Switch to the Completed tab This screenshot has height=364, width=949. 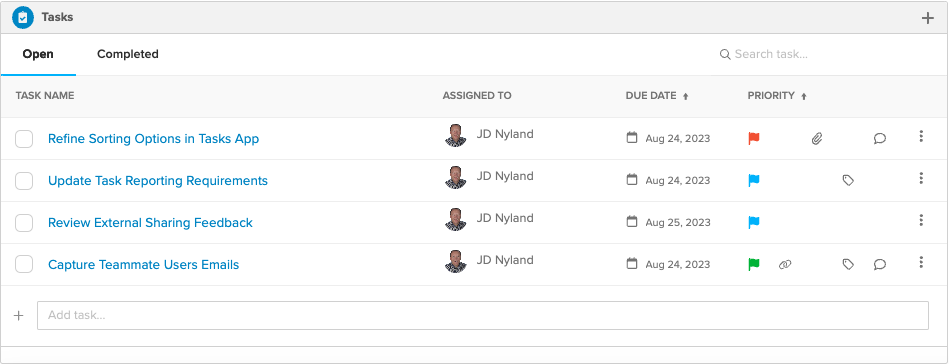128,54
